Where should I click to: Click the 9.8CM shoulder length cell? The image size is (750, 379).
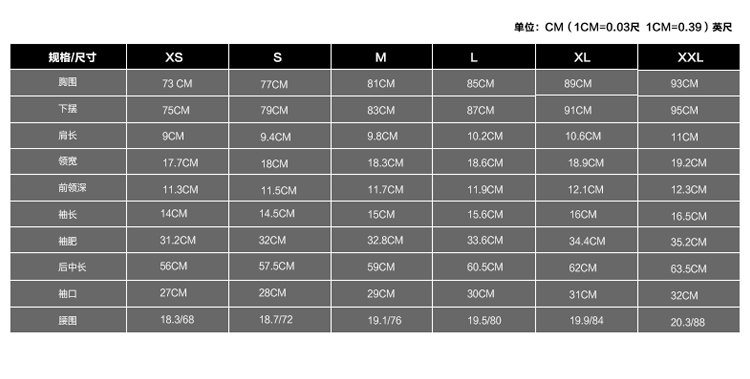pyautogui.click(x=382, y=136)
